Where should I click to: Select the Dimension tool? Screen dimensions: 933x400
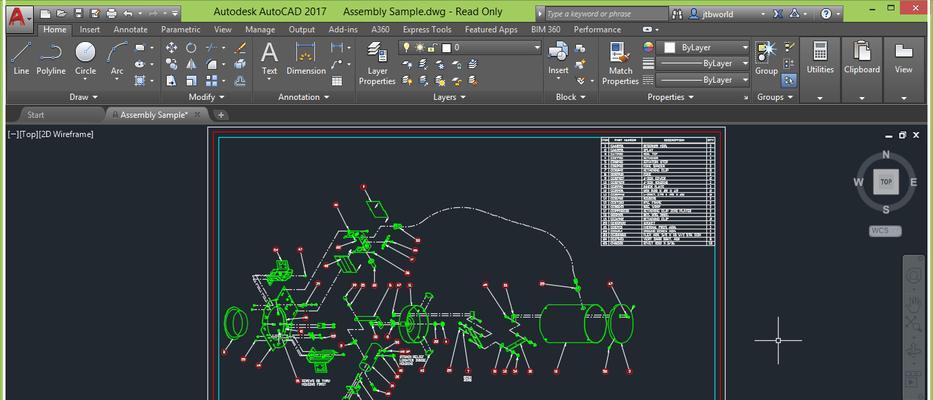pos(306,58)
